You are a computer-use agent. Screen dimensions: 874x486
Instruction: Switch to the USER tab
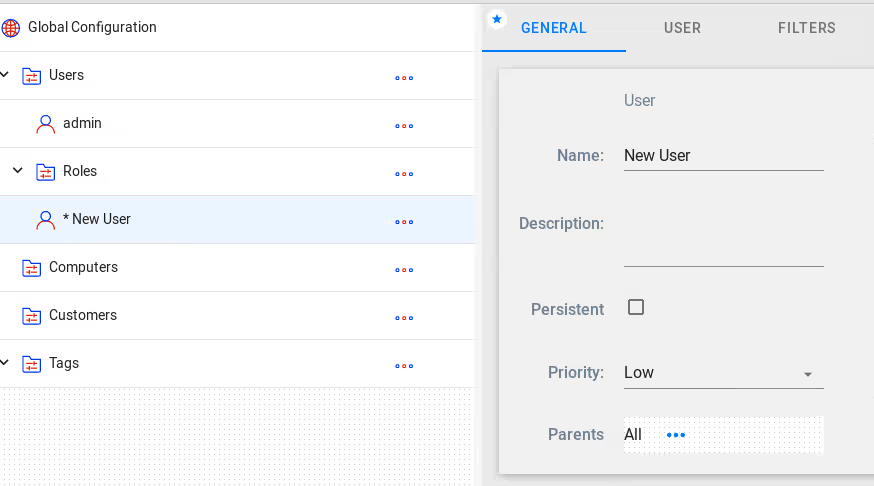click(x=682, y=28)
